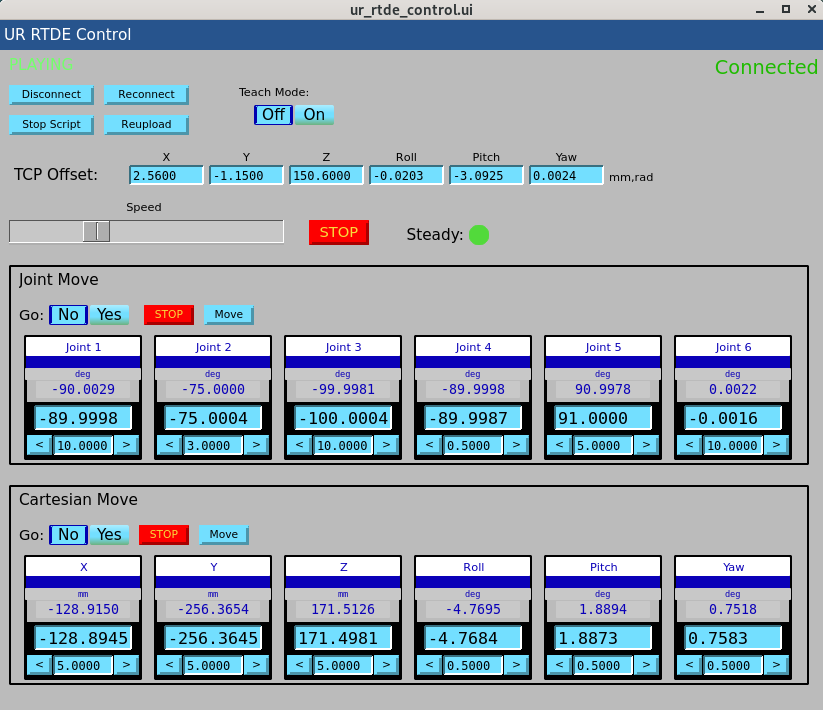Increment Joint 5 with its right arrow
Image resolution: width=823 pixels, height=710 pixels.
pos(646,445)
